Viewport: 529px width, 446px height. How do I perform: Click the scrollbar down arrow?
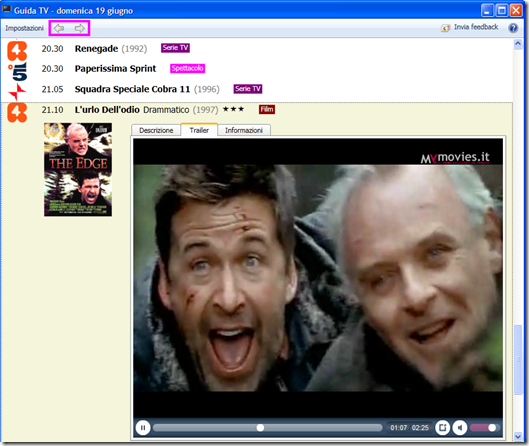(x=518, y=437)
